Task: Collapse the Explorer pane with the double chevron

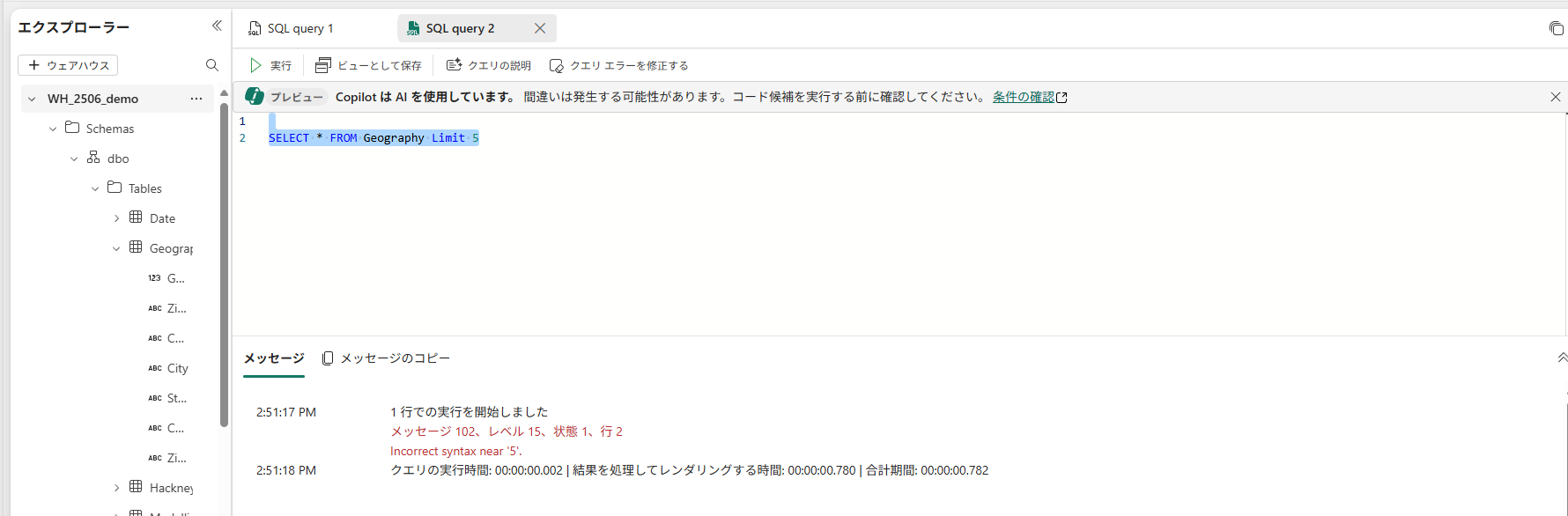Action: pos(217,26)
